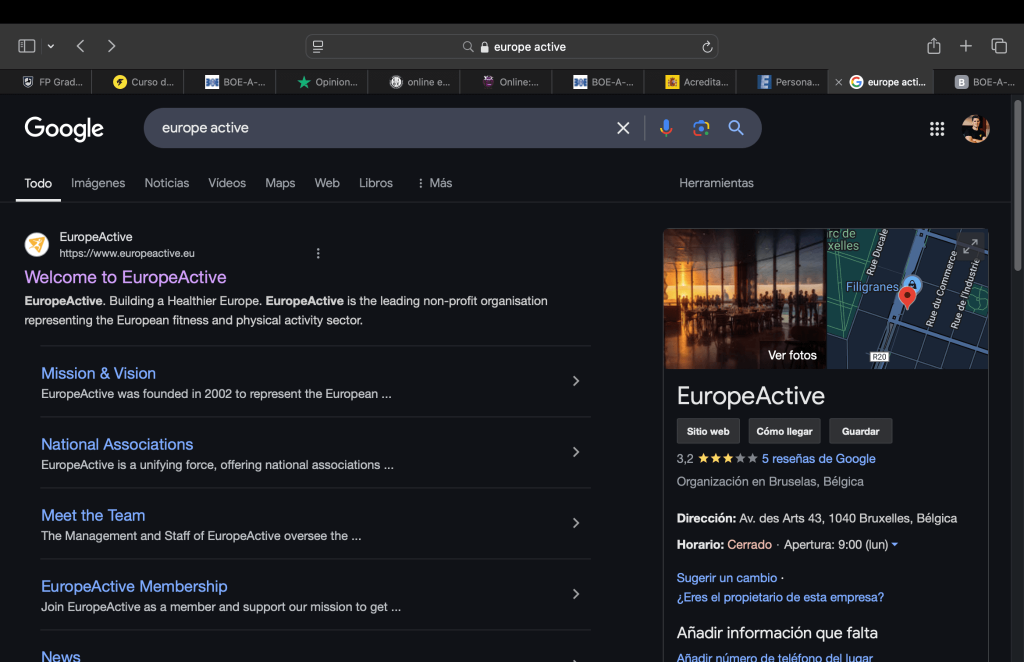The image size is (1024, 662).
Task: Open a new tab with the plus icon
Action: pos(966,46)
